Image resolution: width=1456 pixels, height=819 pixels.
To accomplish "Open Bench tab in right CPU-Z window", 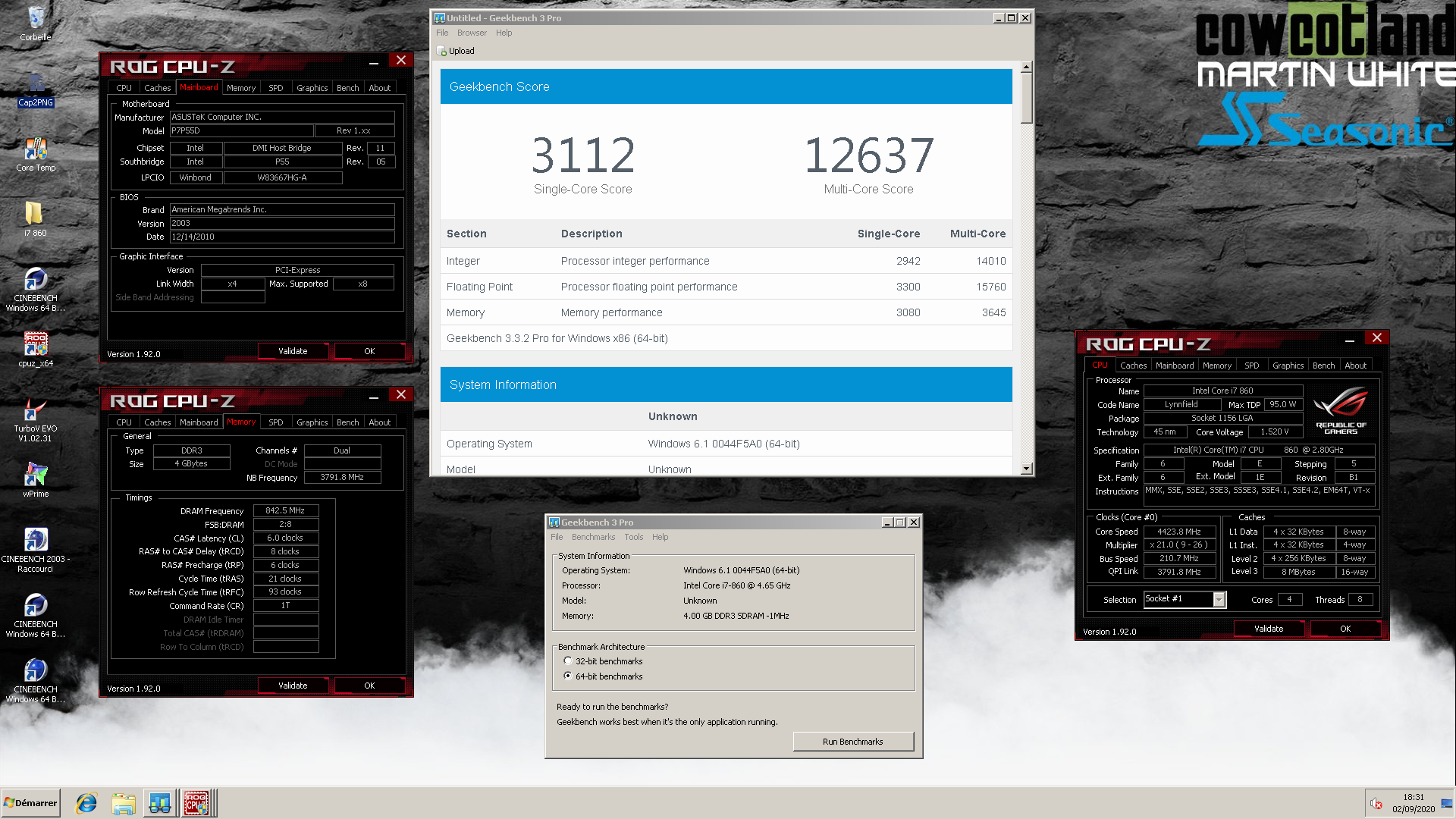I will (x=1324, y=366).
